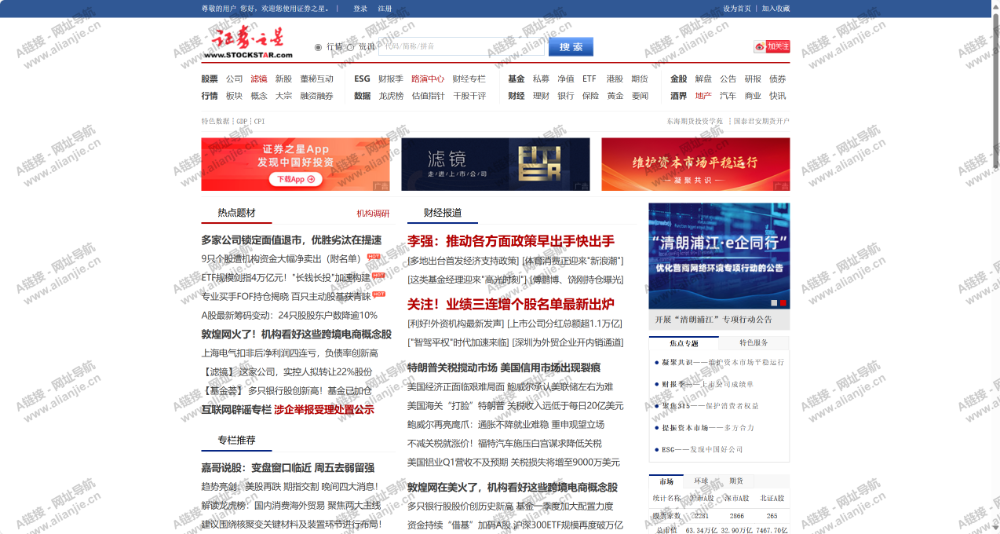Open the 滤镜 dark banner ad

point(495,164)
